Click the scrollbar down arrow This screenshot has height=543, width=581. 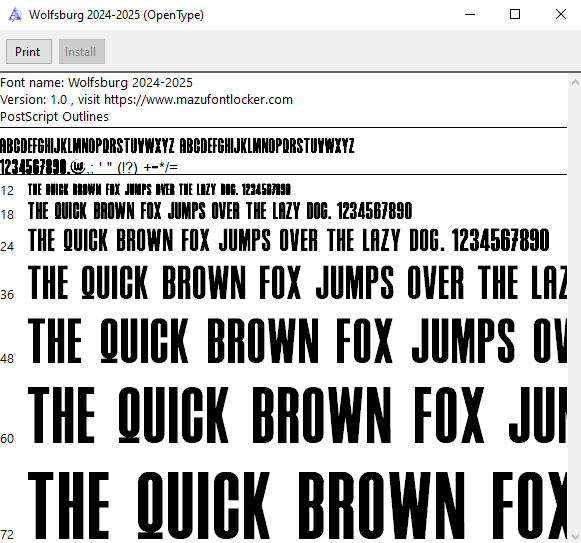(575, 536)
